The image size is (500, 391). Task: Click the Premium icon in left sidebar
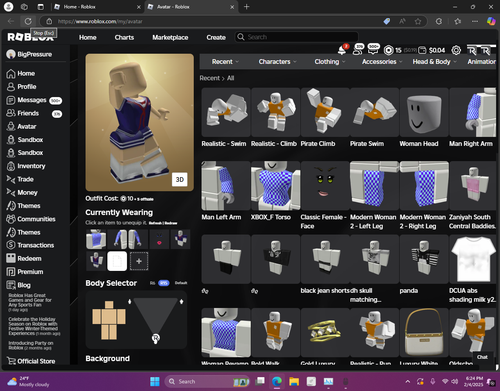(x=11, y=272)
